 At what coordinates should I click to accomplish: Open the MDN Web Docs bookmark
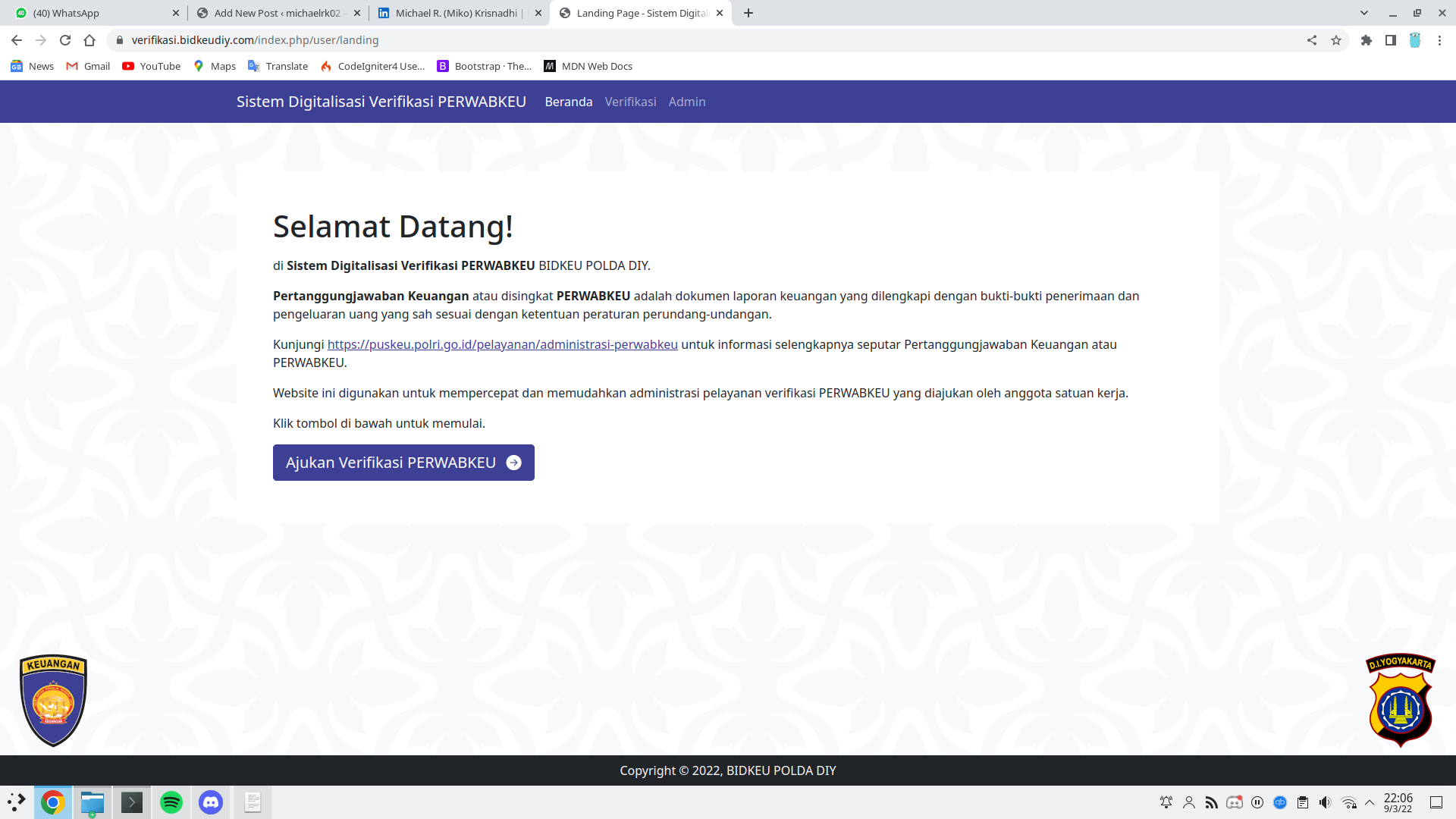588,66
